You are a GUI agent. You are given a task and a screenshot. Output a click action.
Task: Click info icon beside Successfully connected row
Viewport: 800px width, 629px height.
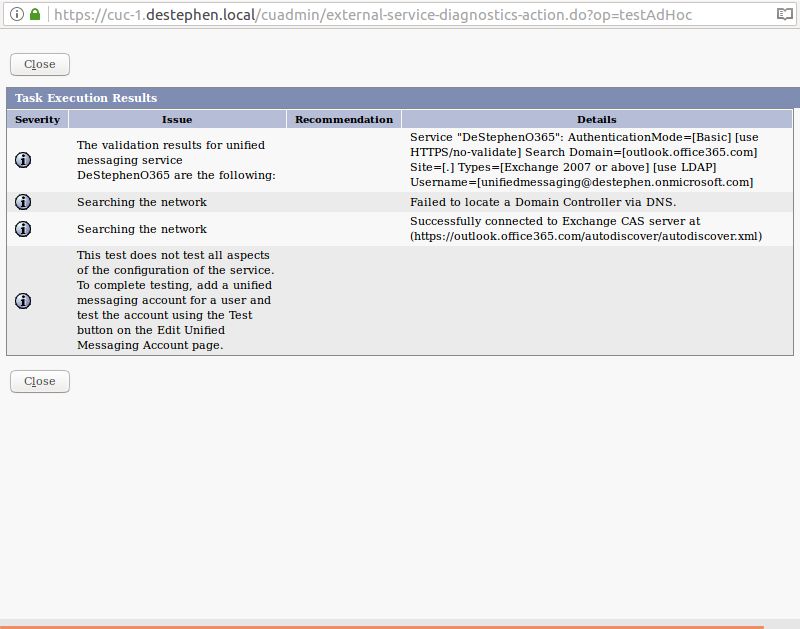23,229
